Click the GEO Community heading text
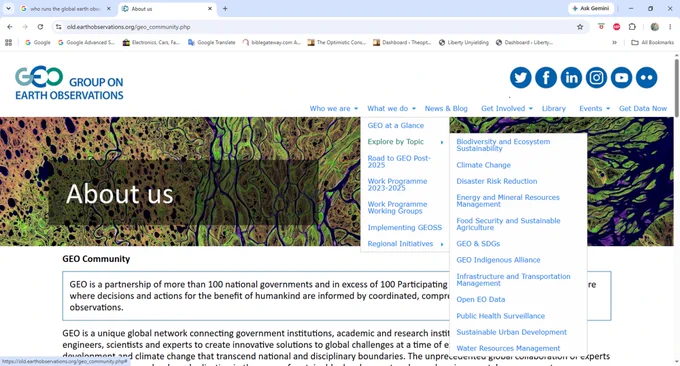Image resolution: width=680 pixels, height=366 pixels. pos(96,259)
